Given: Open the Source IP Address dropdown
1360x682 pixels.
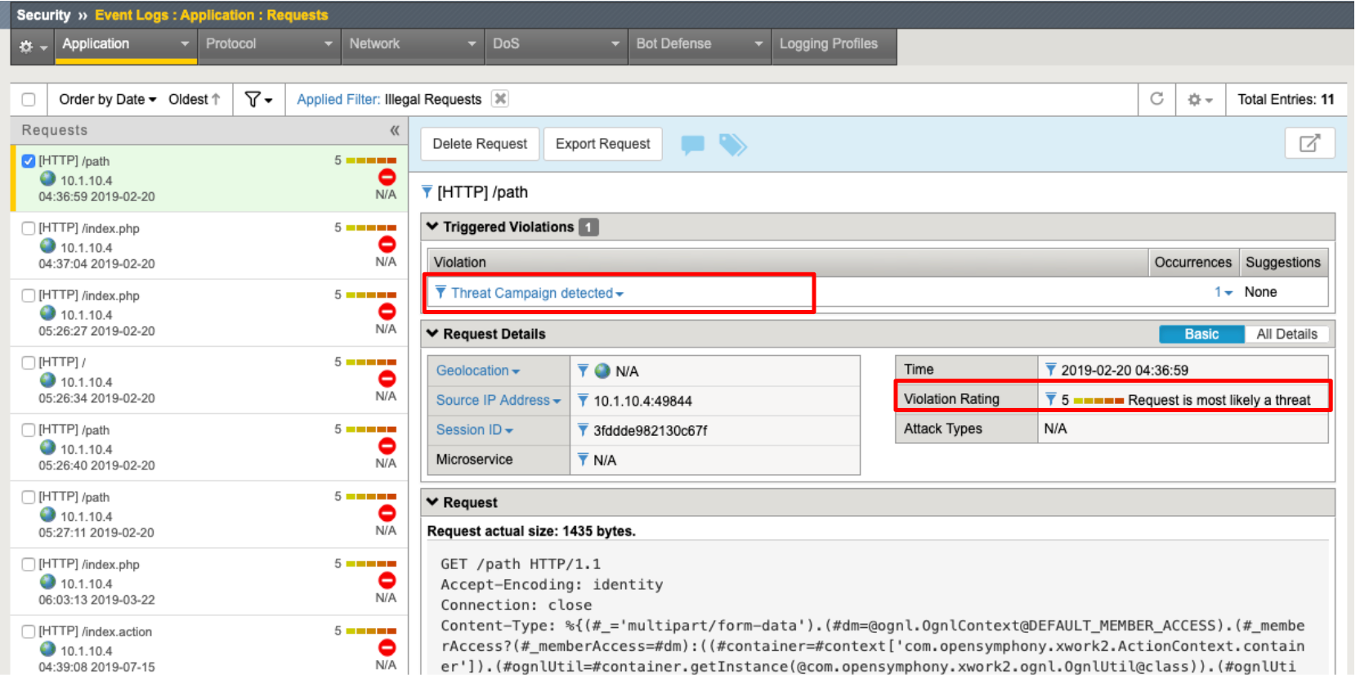Looking at the screenshot, I should [x=498, y=400].
